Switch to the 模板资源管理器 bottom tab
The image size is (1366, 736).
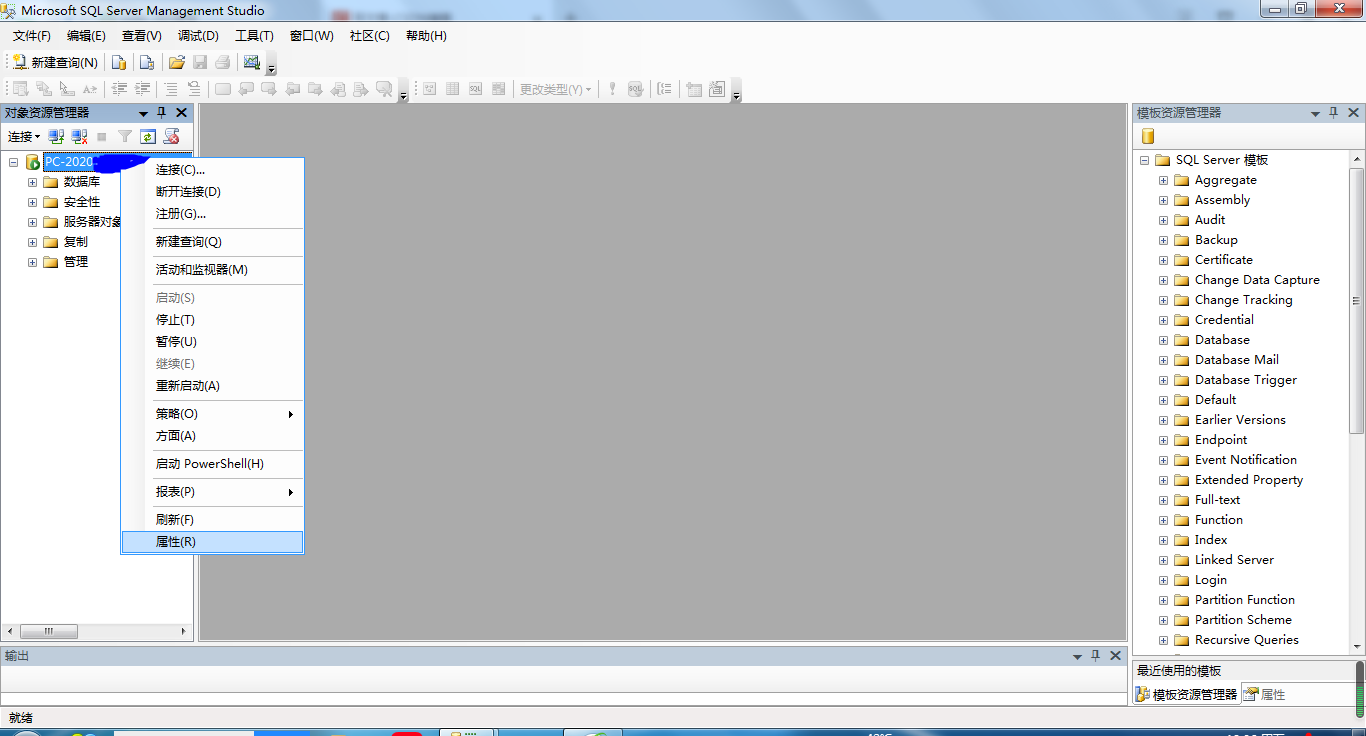click(x=1187, y=694)
